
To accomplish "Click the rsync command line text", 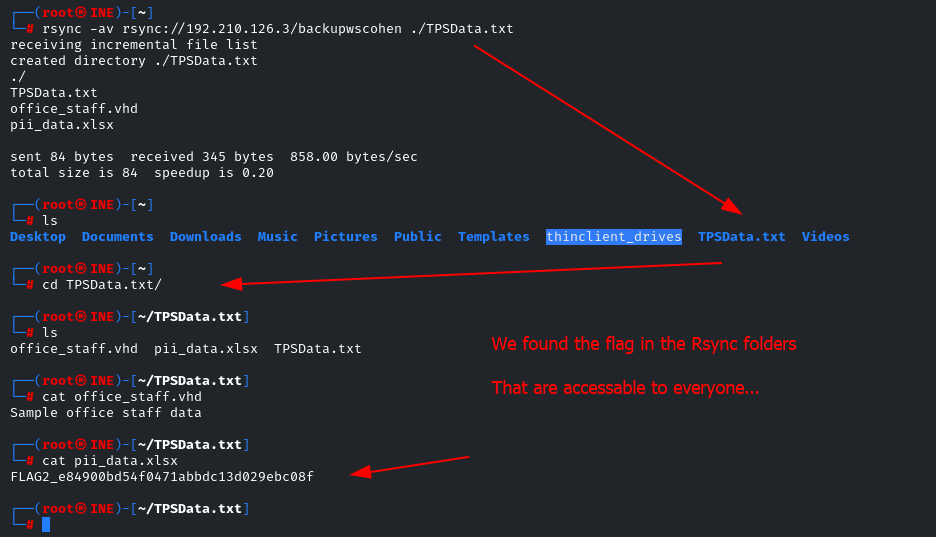I will [278, 29].
